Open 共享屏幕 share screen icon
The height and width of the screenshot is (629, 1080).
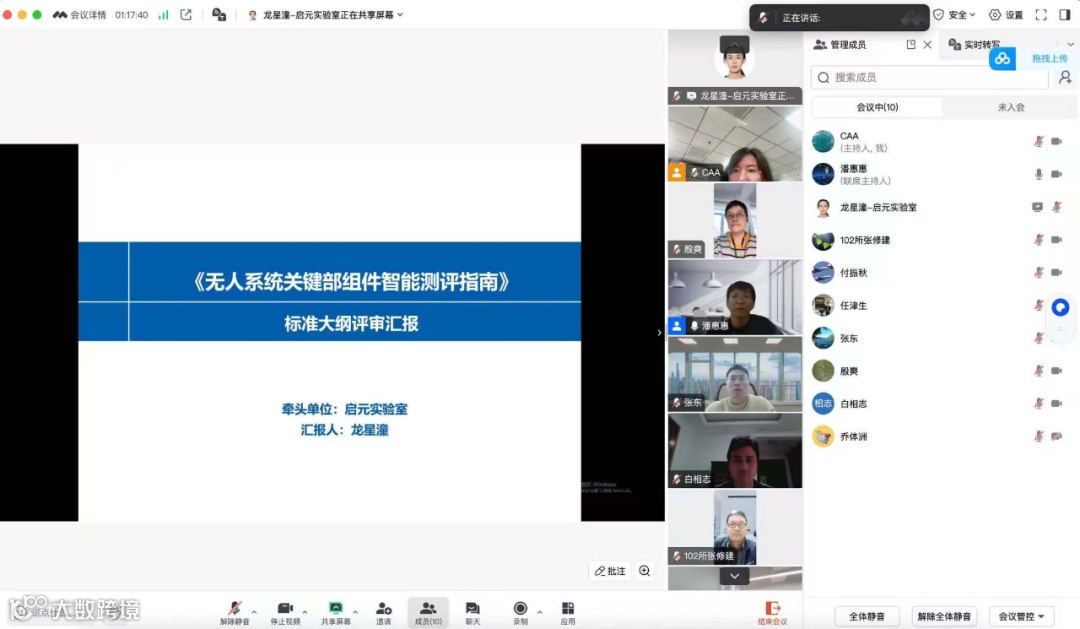(x=335, y=608)
